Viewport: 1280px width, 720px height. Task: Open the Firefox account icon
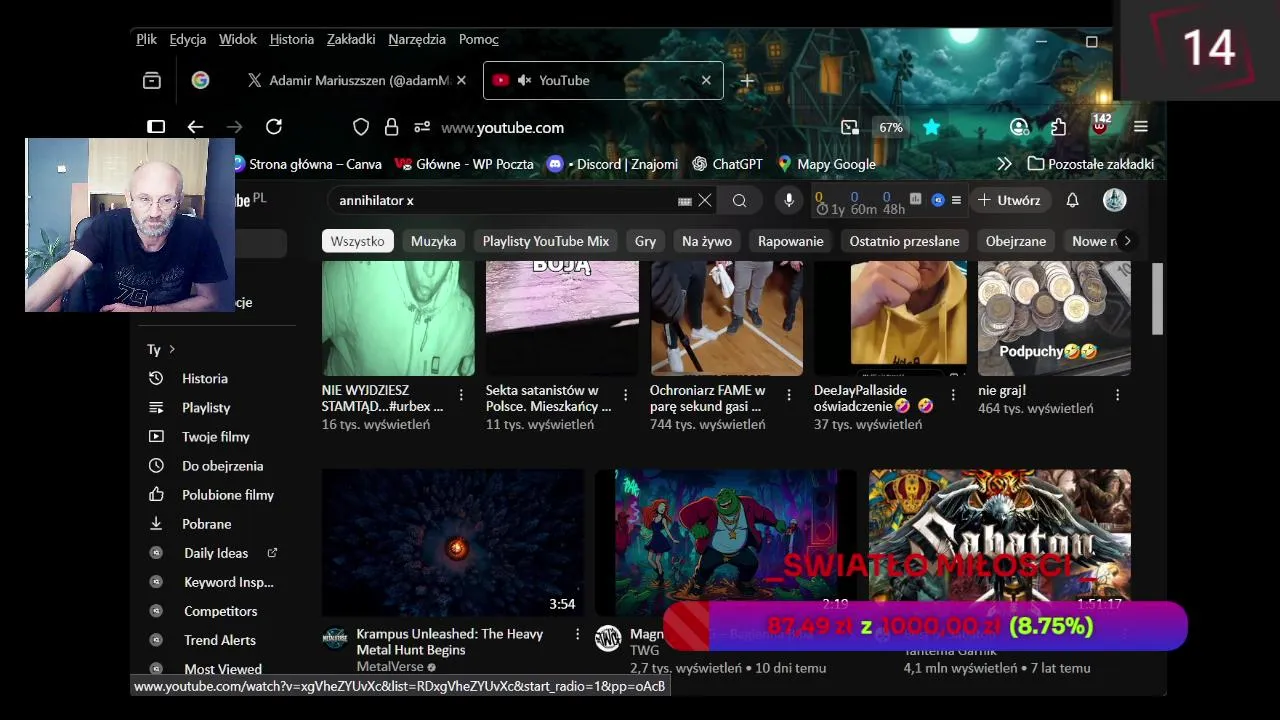coord(1019,127)
